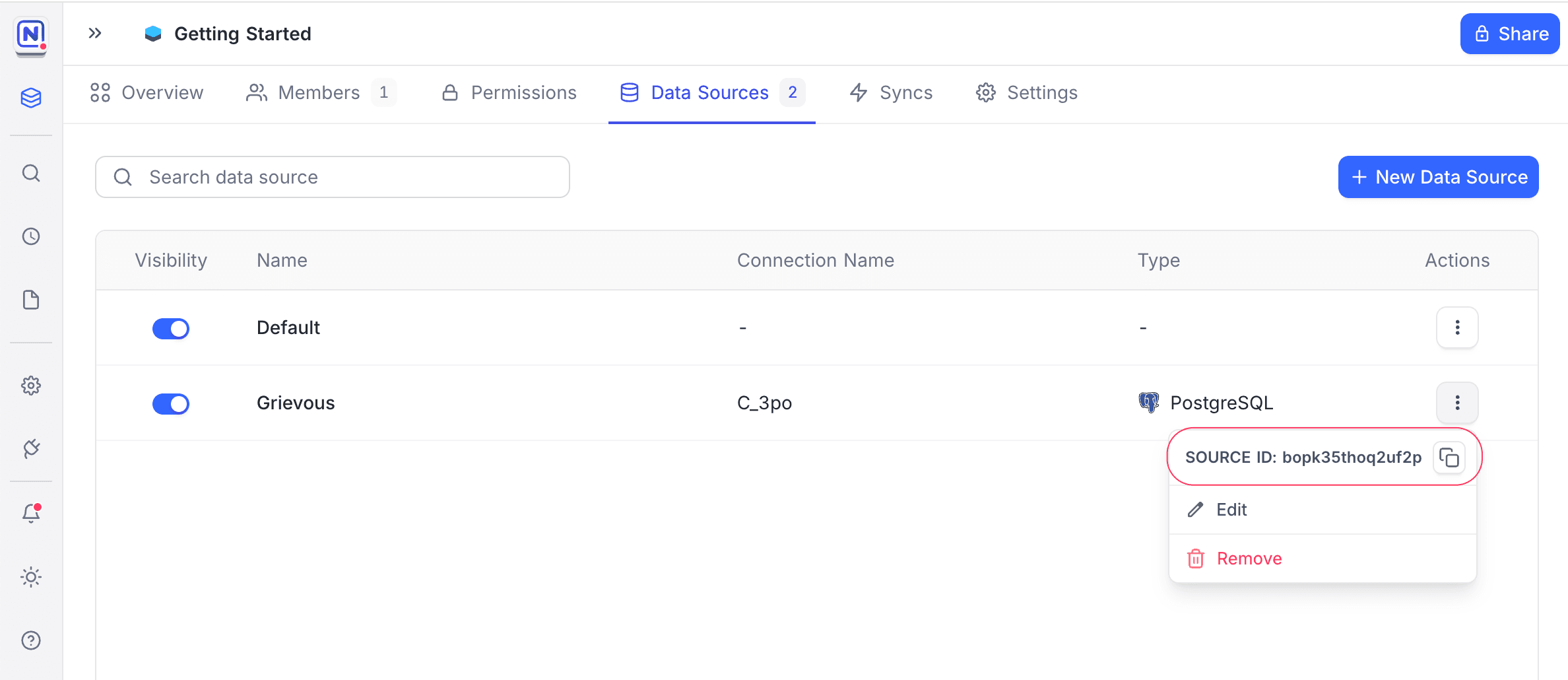Open search from the left sidebar
This screenshot has height=680, width=1568.
click(31, 173)
